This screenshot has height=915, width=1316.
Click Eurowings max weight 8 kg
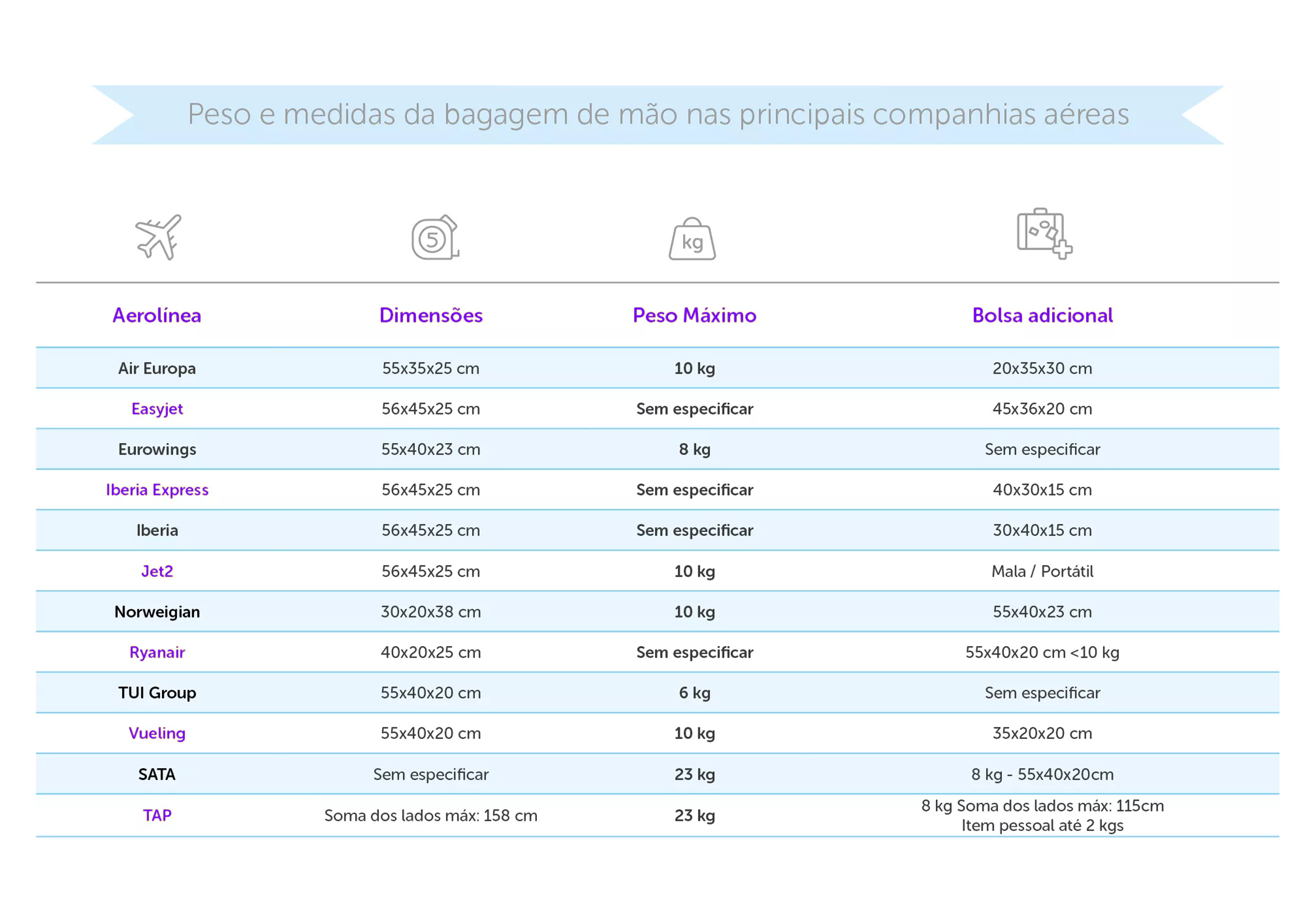[x=695, y=450]
